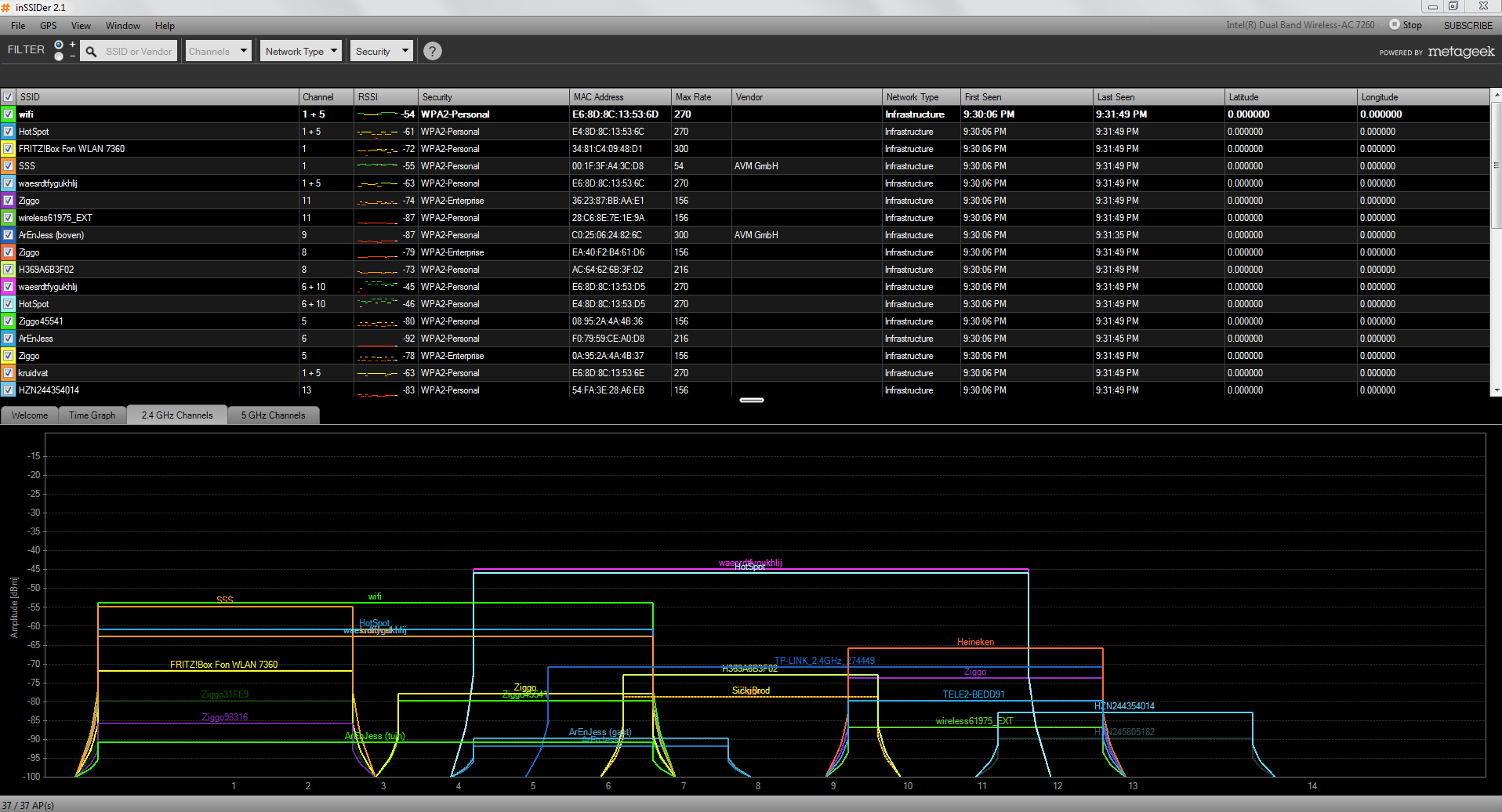
Task: Click the TELE2-BEDD91 graph label
Action: (974, 694)
